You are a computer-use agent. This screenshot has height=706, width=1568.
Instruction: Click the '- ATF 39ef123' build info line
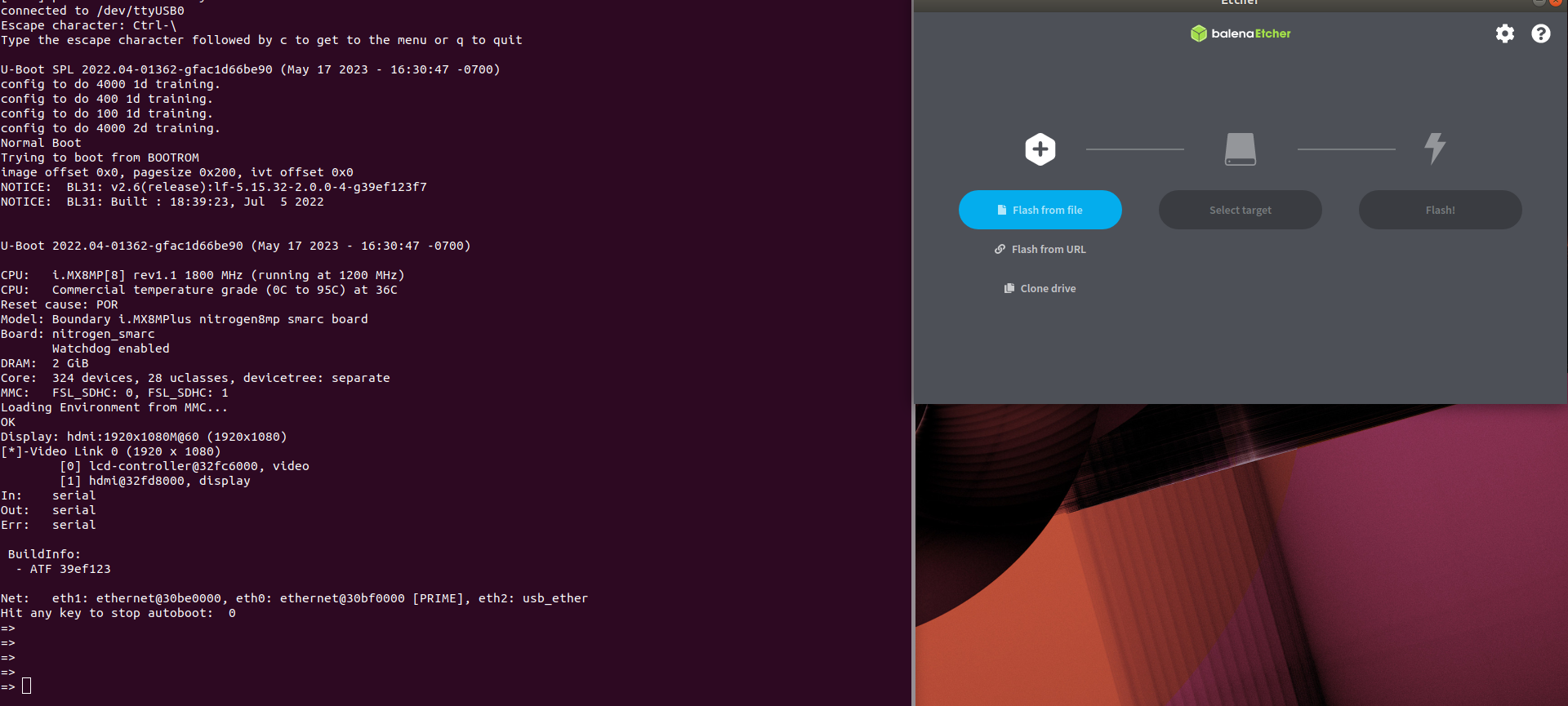[x=63, y=569]
